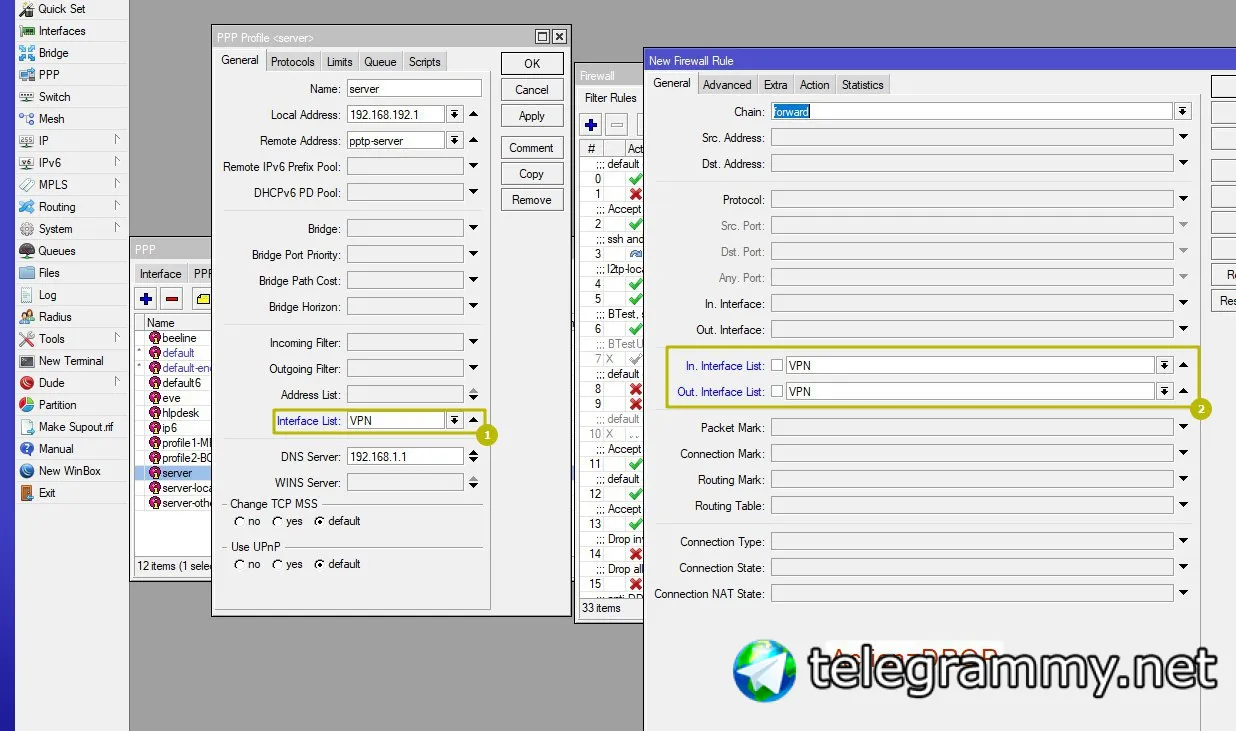Open the Bridge sidebar menu

[54, 53]
